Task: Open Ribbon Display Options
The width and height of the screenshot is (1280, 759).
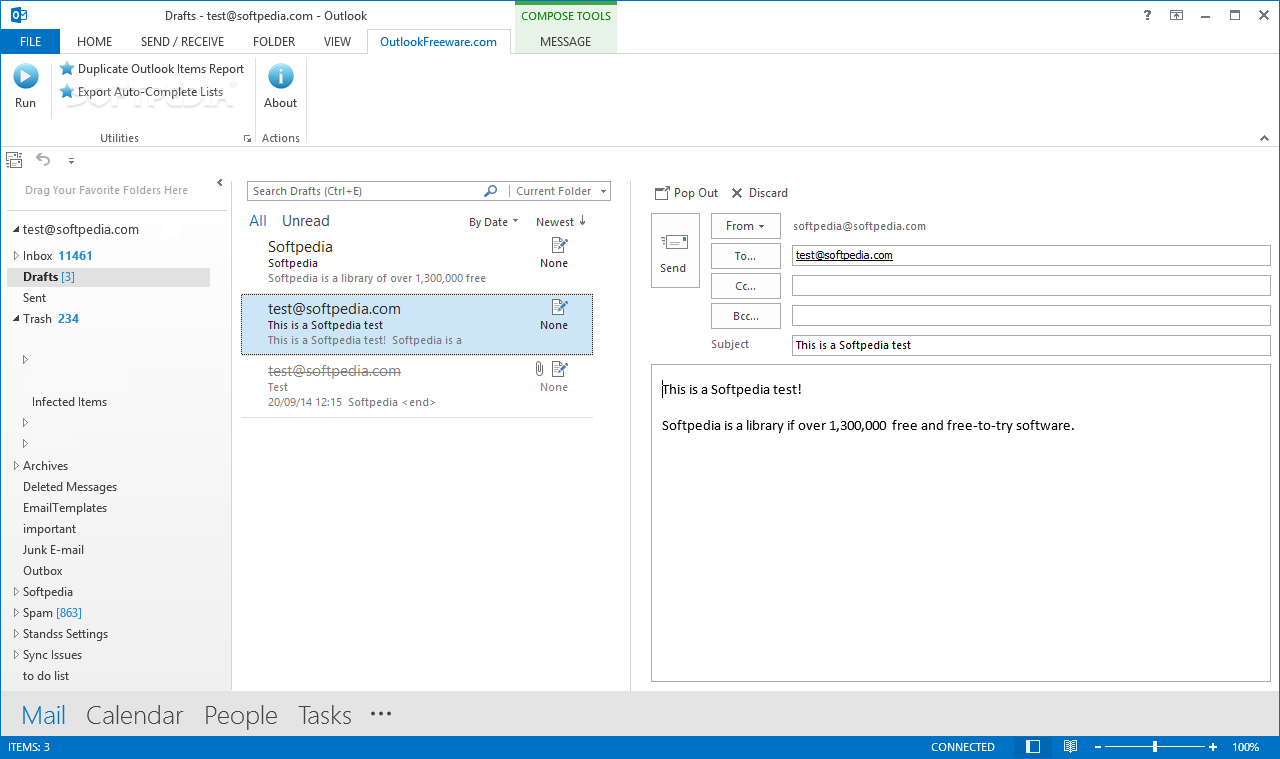Action: [x=1176, y=15]
